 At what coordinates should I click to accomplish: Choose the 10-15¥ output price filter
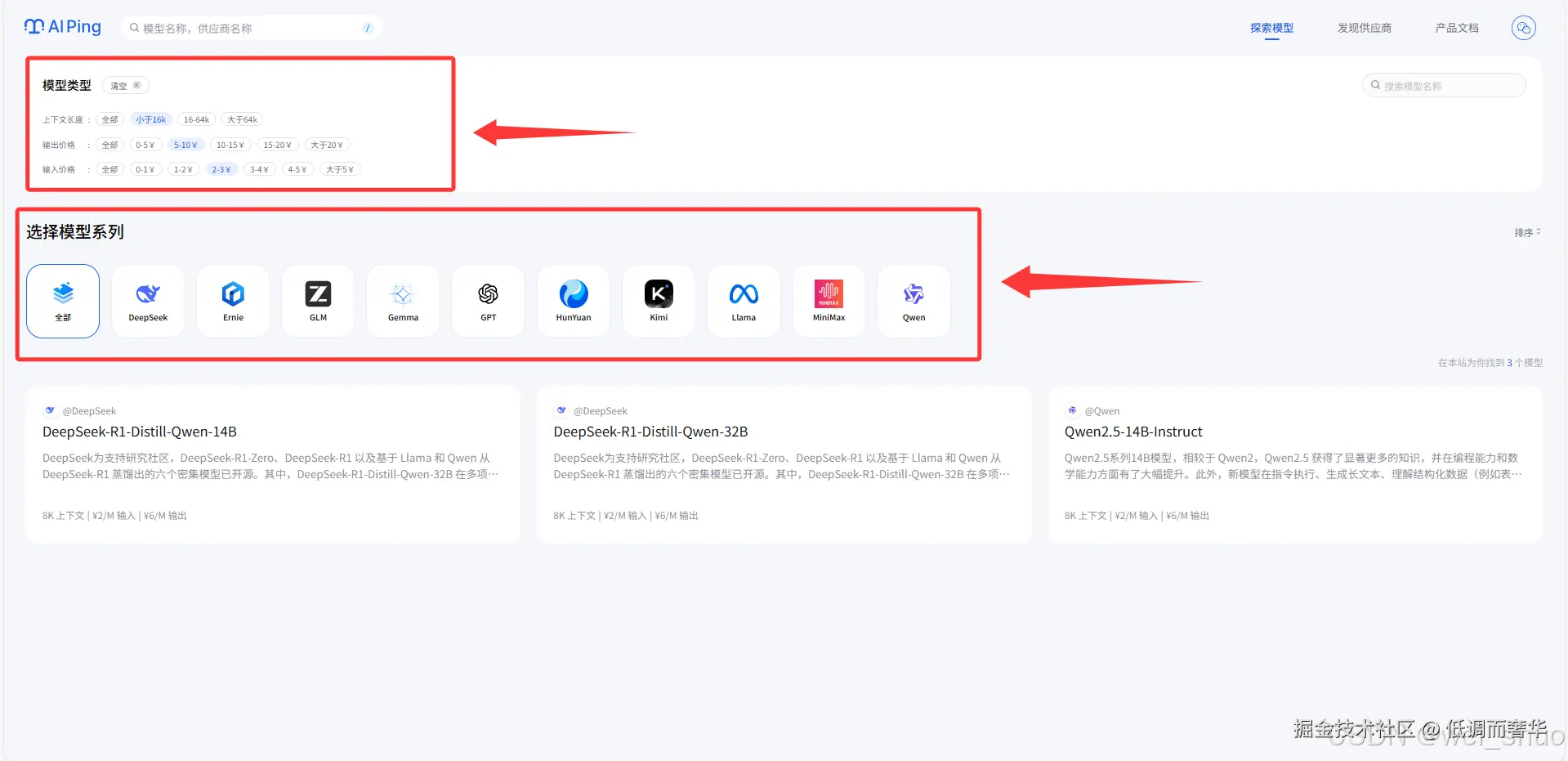[x=230, y=145]
